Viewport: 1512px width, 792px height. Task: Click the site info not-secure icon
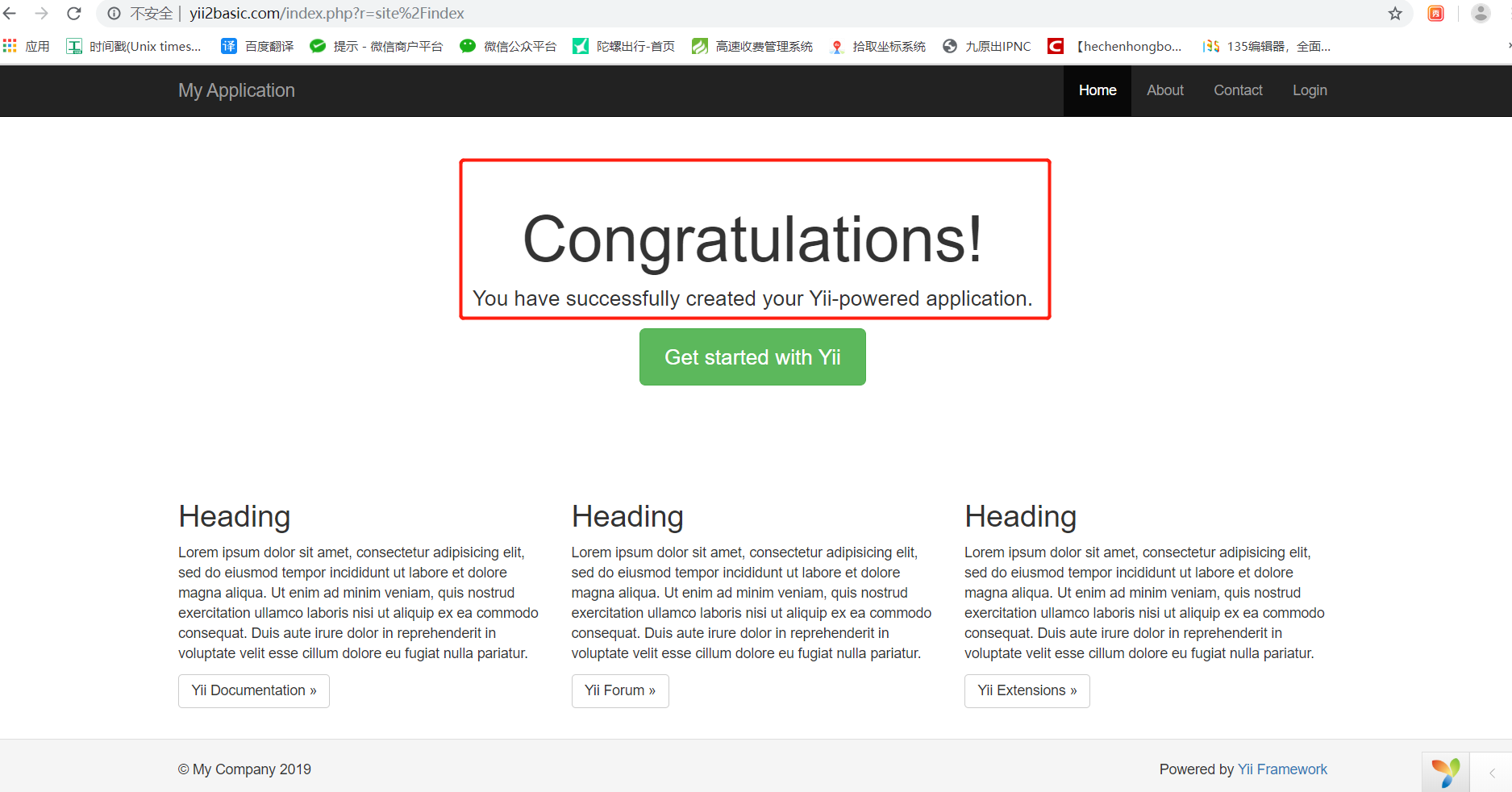pyautogui.click(x=115, y=14)
